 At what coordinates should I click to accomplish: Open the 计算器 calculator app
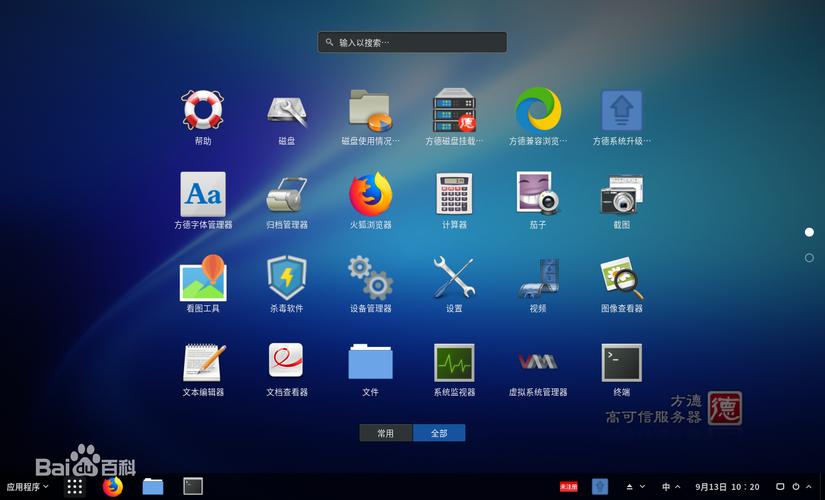[454, 194]
